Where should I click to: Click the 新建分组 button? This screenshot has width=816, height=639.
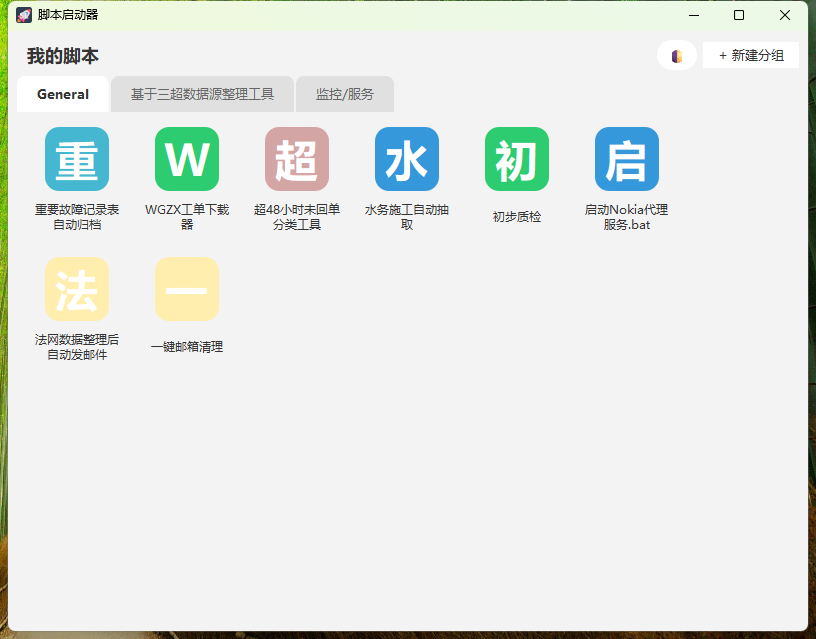pyautogui.click(x=751, y=56)
